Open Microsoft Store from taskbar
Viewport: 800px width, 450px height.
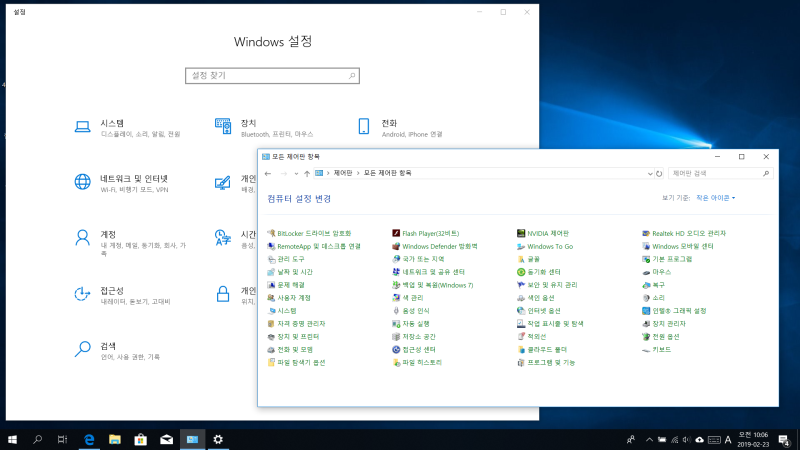(140, 439)
